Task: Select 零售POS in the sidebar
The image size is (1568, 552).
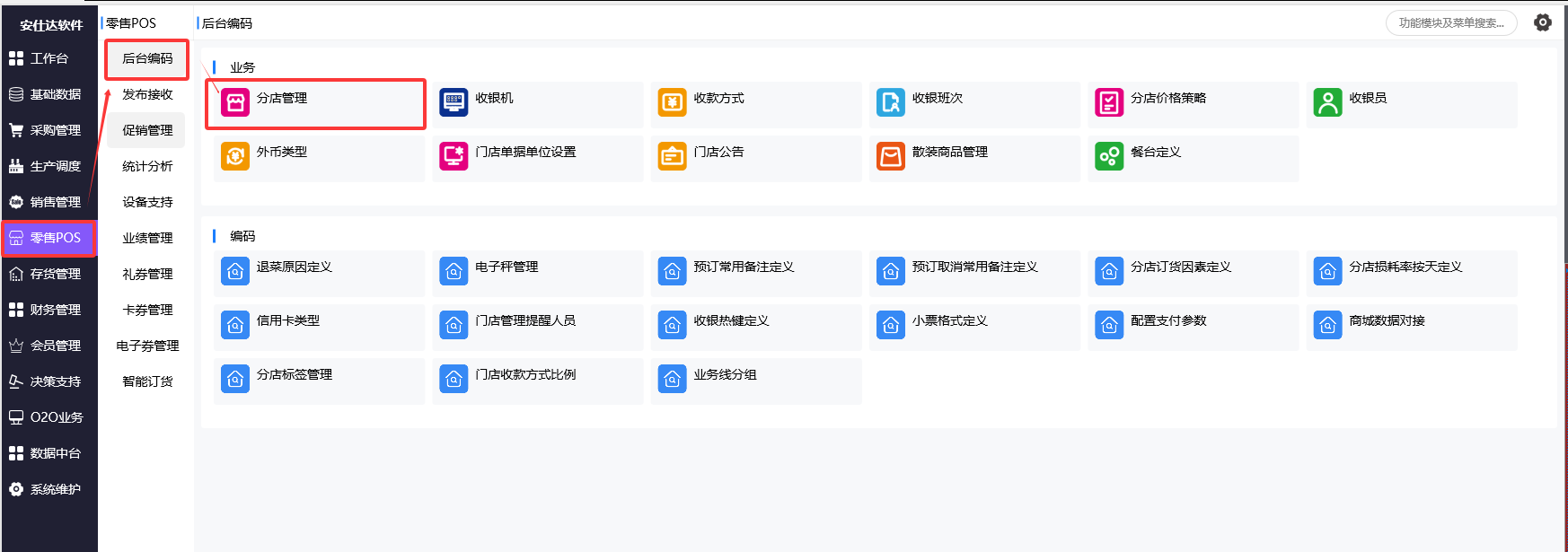Action: 48,238
